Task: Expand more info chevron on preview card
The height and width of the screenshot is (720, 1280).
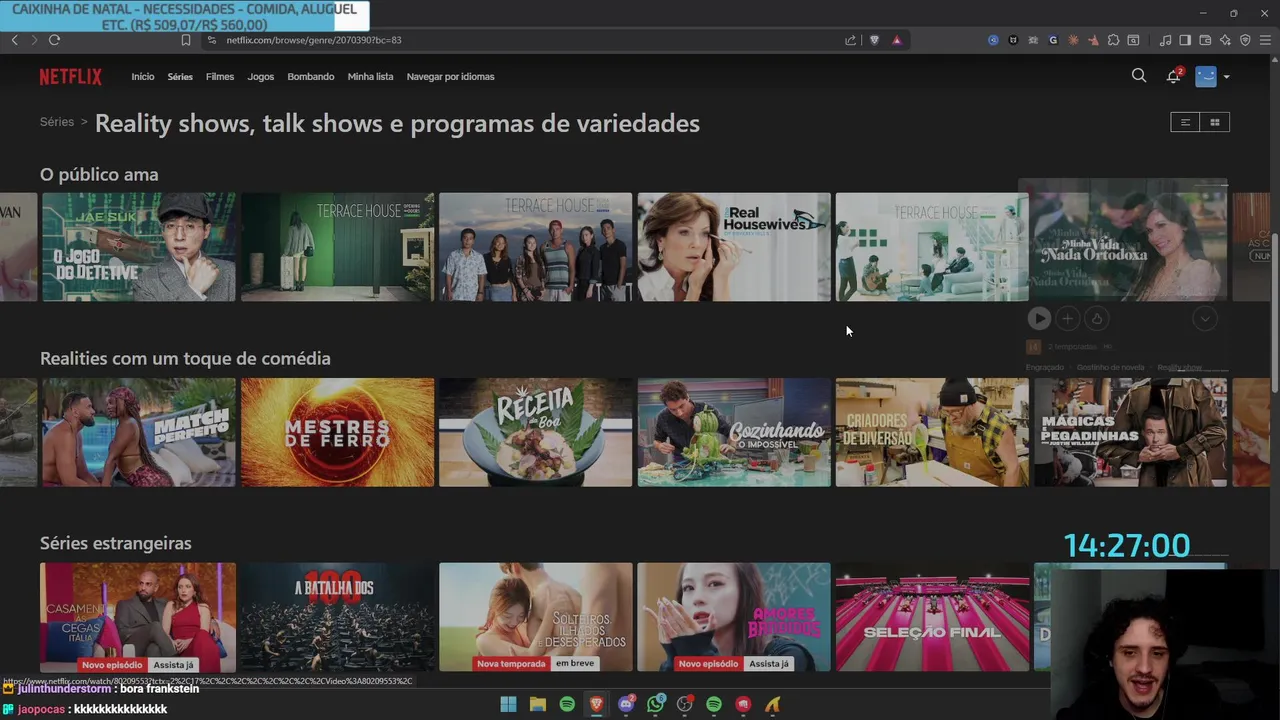Action: coord(1205,318)
